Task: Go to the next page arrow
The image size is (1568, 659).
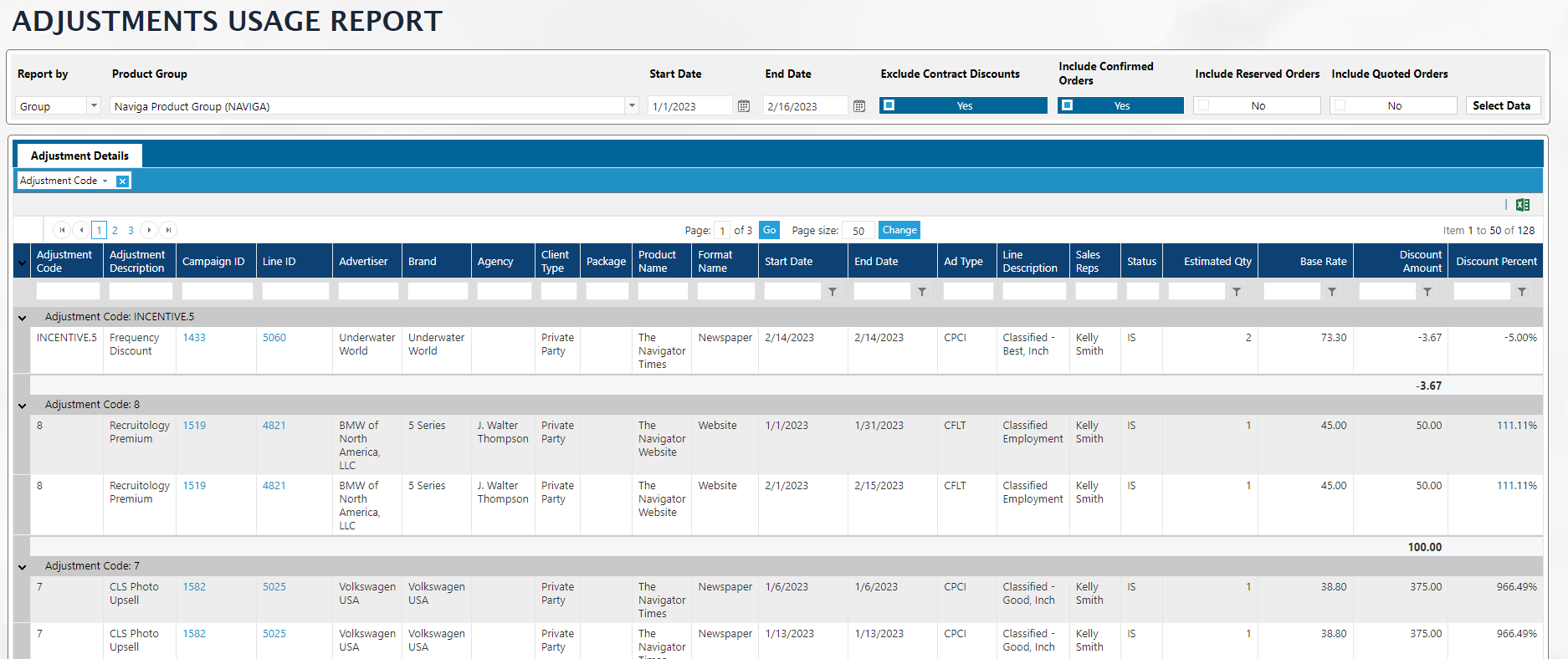Action: tap(149, 230)
